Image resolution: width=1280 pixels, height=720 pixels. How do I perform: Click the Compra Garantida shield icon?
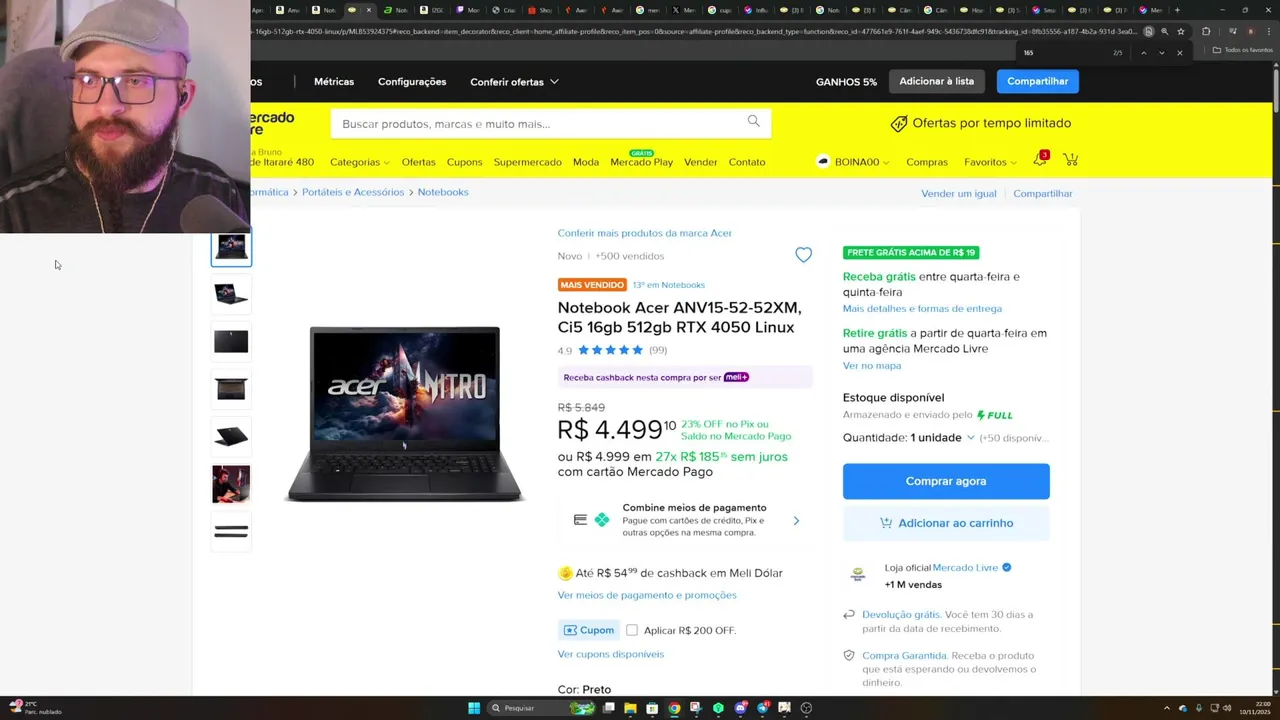849,656
